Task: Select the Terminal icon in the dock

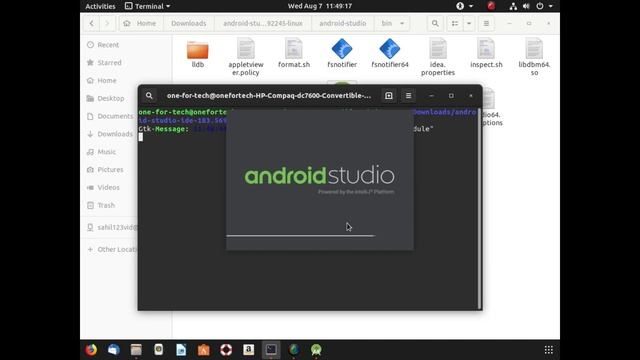Action: coord(271,350)
